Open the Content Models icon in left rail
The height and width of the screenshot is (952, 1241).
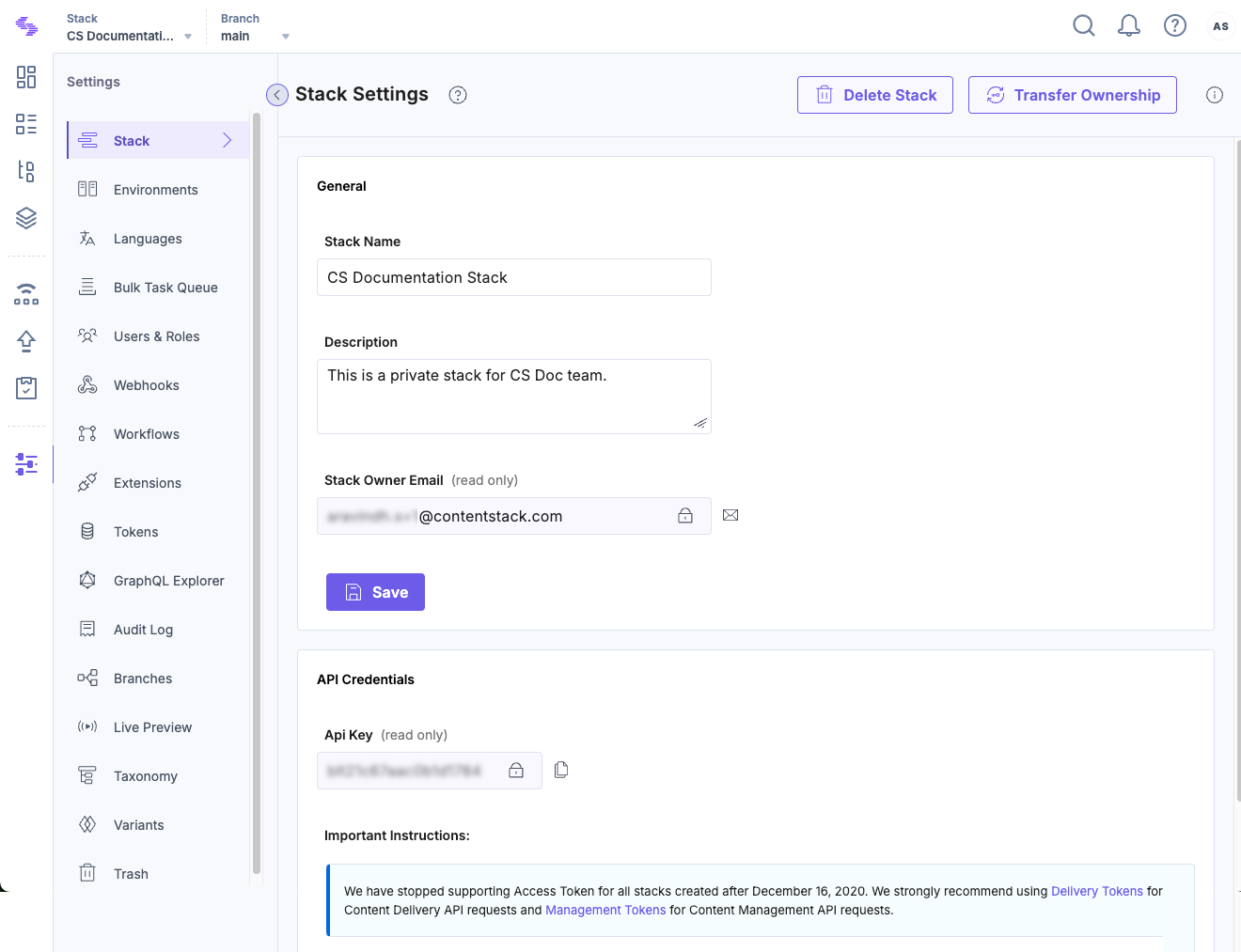[x=26, y=171]
